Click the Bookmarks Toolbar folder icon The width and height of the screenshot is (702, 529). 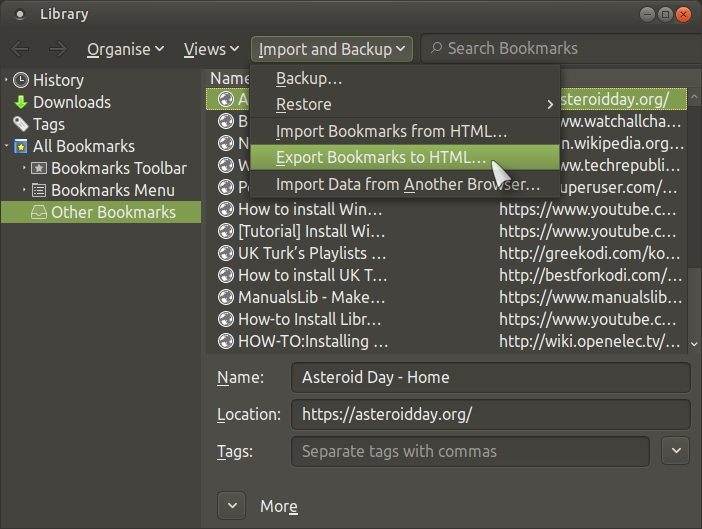(x=39, y=168)
